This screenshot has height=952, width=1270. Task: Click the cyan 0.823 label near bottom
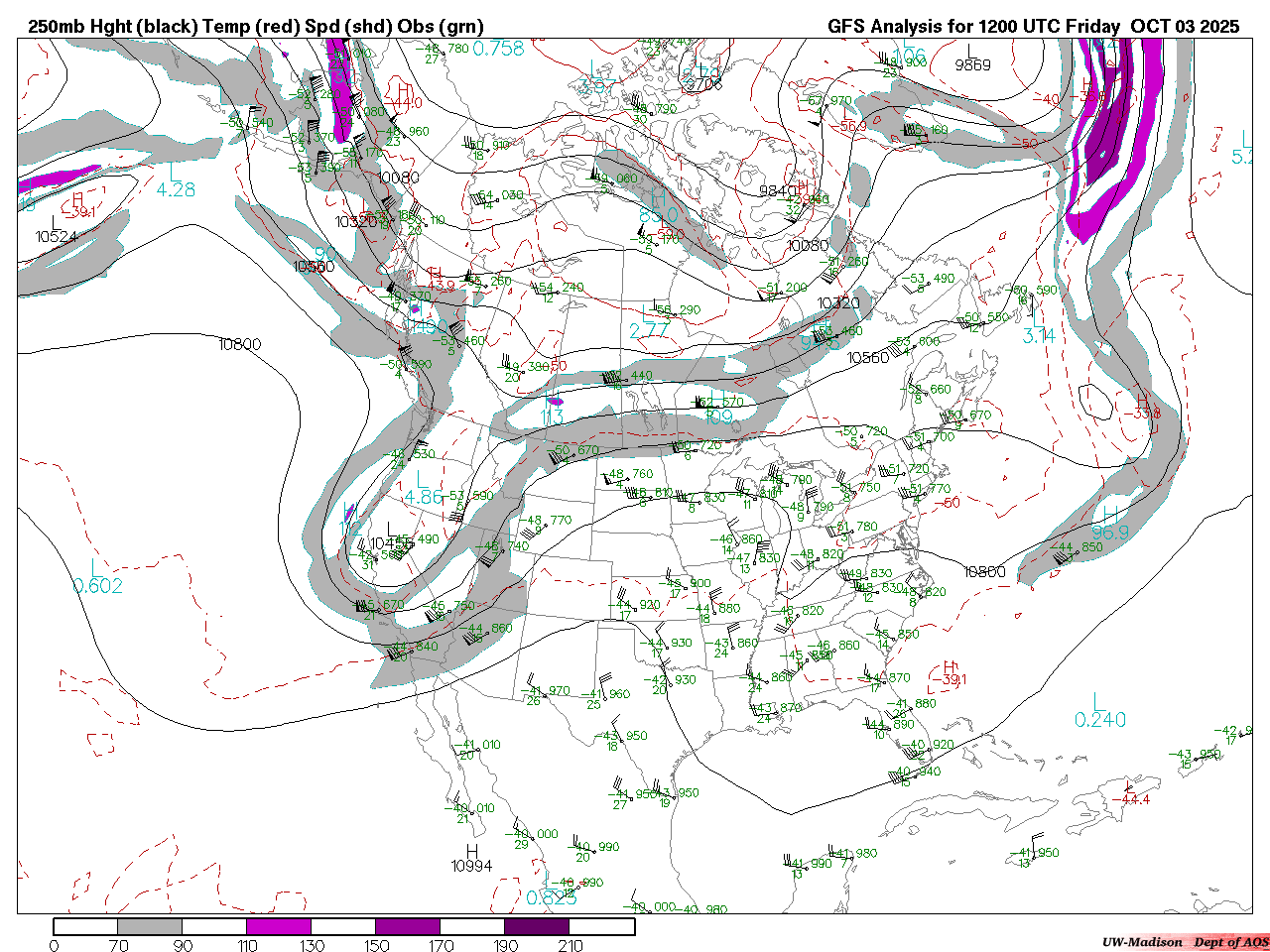552,897
